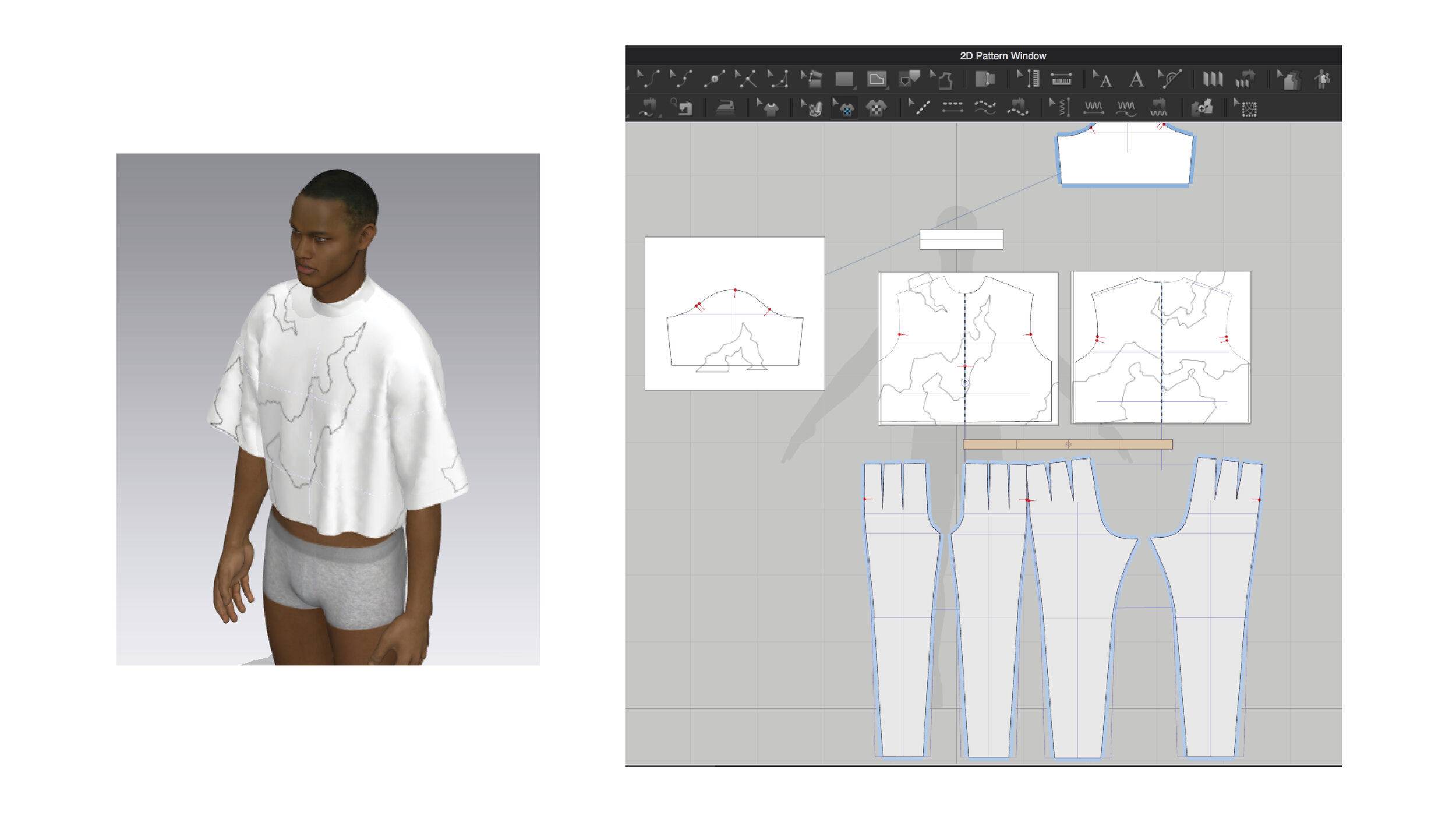Screen dimensions: 1456x819
Task: Select the leftmost pants leg pattern
Action: pyautogui.click(x=902, y=609)
